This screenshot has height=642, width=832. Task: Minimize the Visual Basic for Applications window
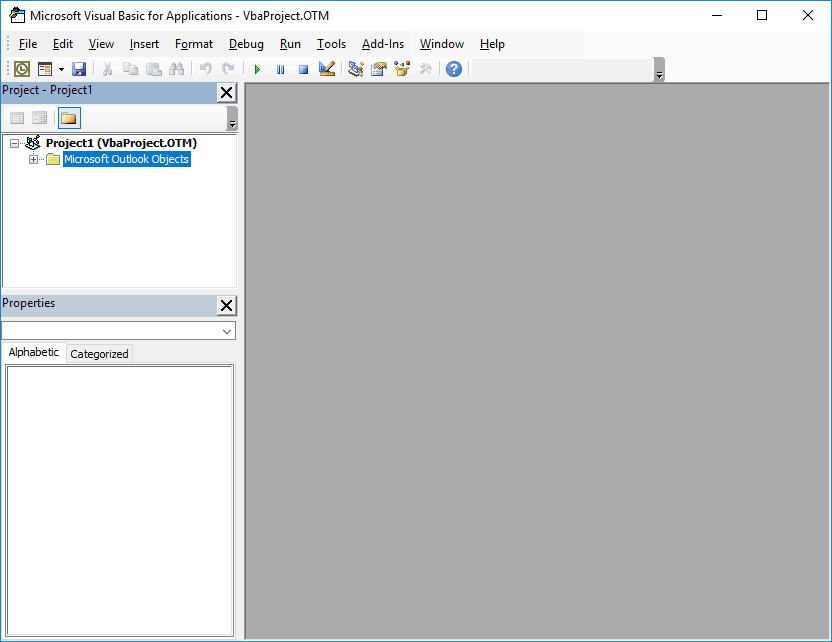click(717, 15)
